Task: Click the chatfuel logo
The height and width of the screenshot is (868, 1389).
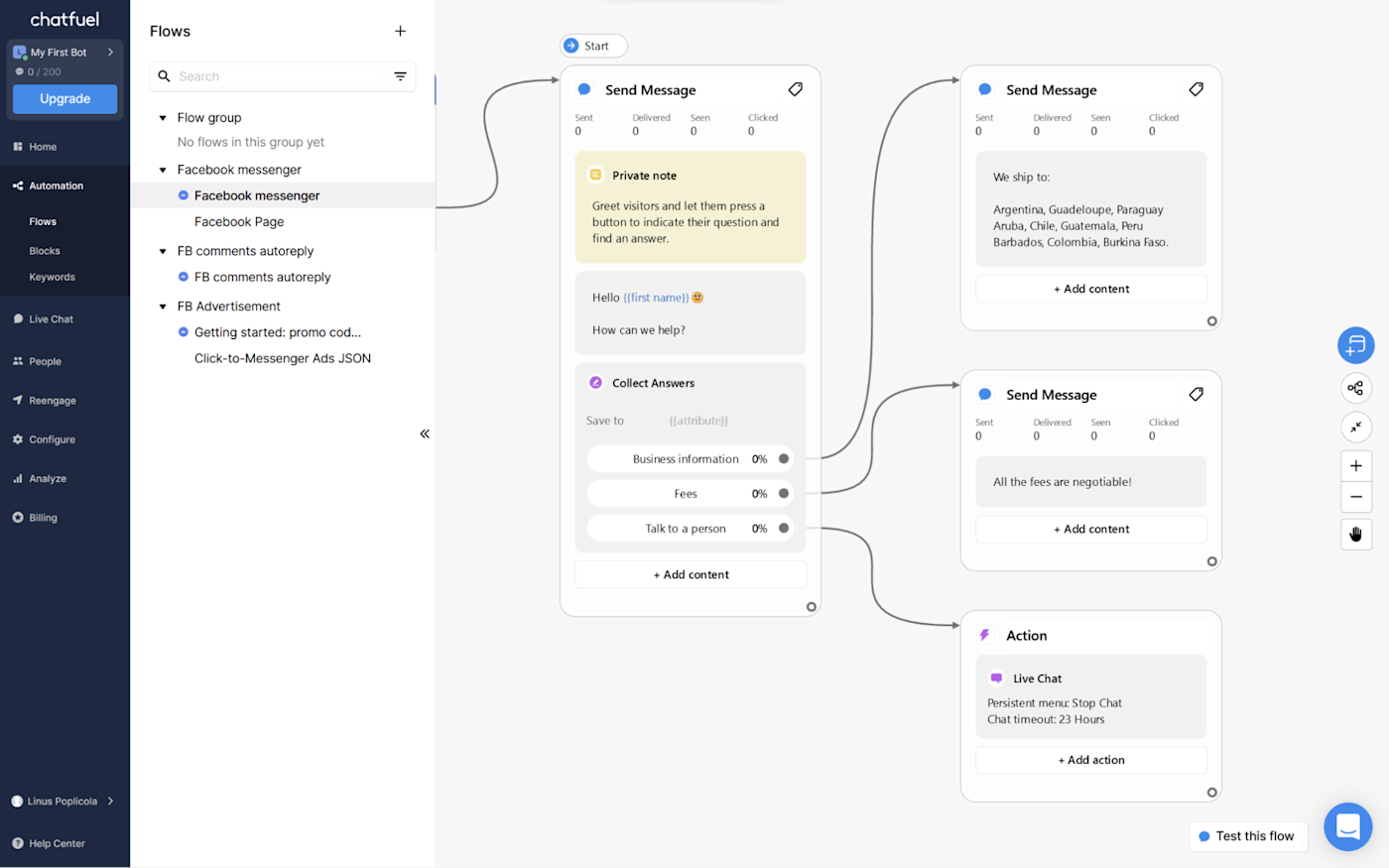Action: [64, 19]
